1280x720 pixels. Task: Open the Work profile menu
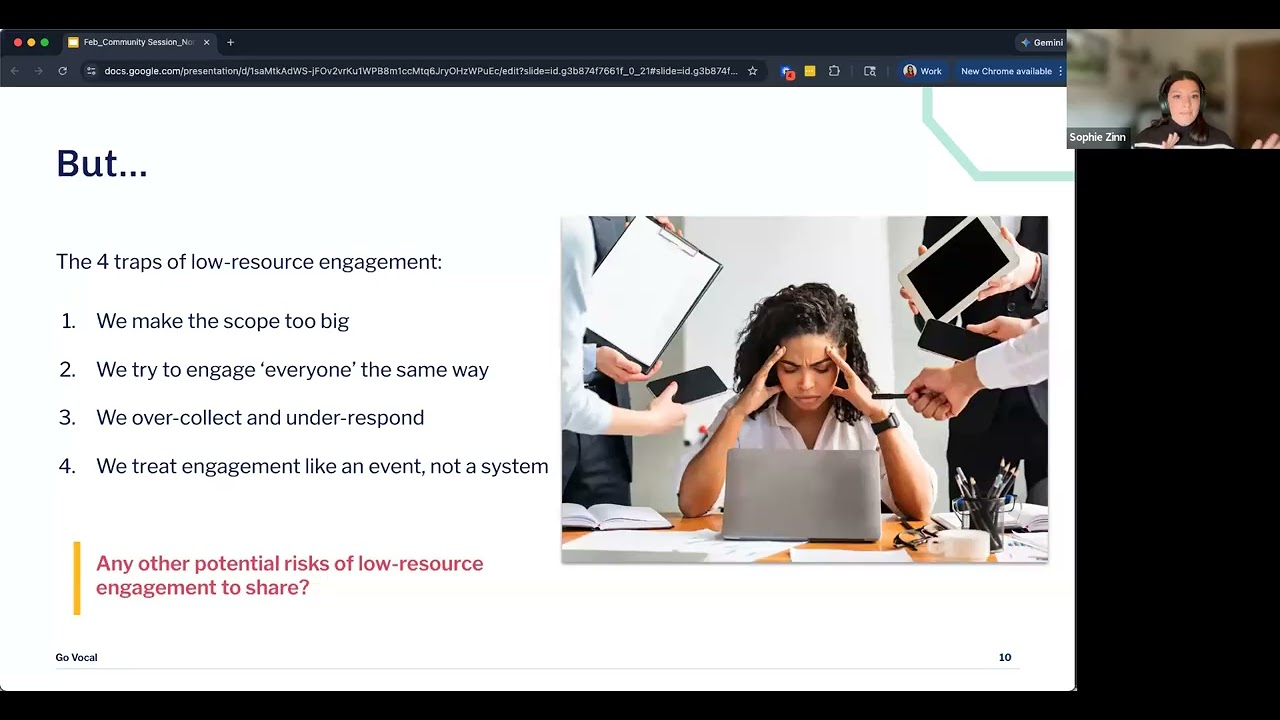[x=923, y=71]
